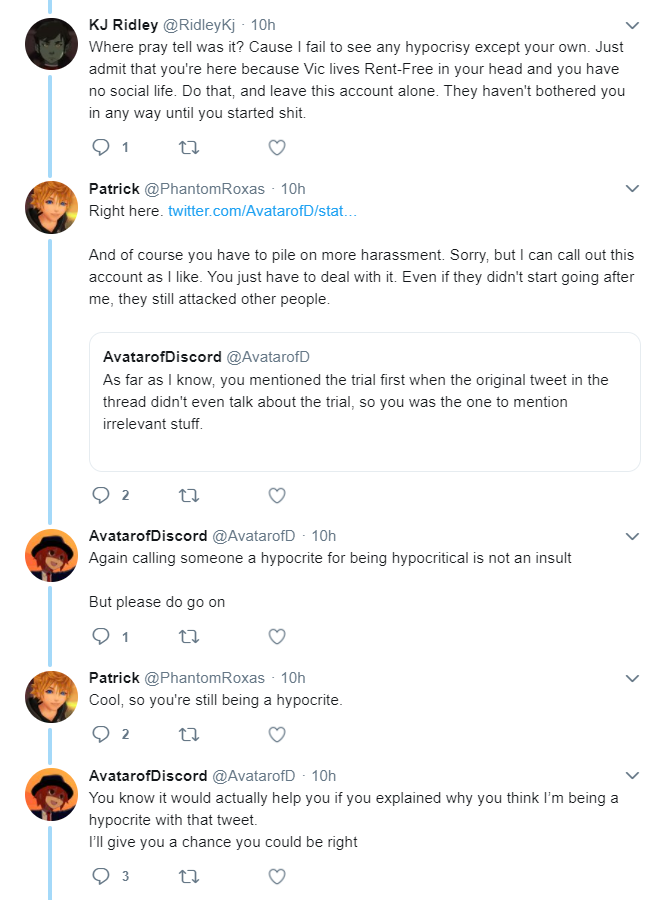Viewport: 666px width, 900px height.
Task: Retweet KJ Ridley's tweet
Action: (189, 148)
